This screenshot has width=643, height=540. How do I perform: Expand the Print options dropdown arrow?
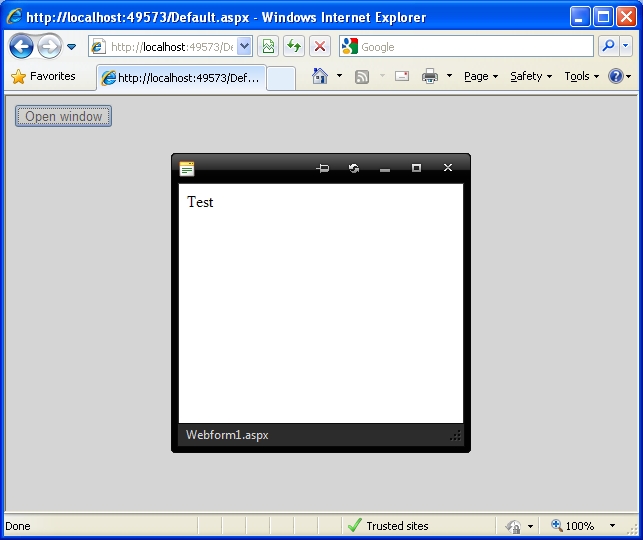click(449, 76)
